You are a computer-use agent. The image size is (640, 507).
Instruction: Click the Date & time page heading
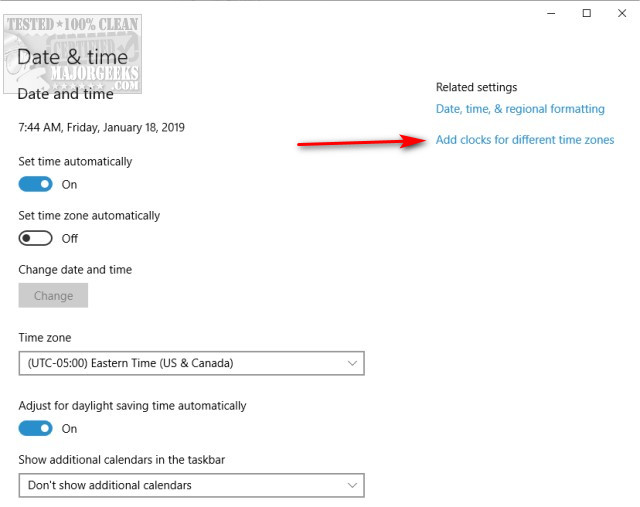pos(73,58)
